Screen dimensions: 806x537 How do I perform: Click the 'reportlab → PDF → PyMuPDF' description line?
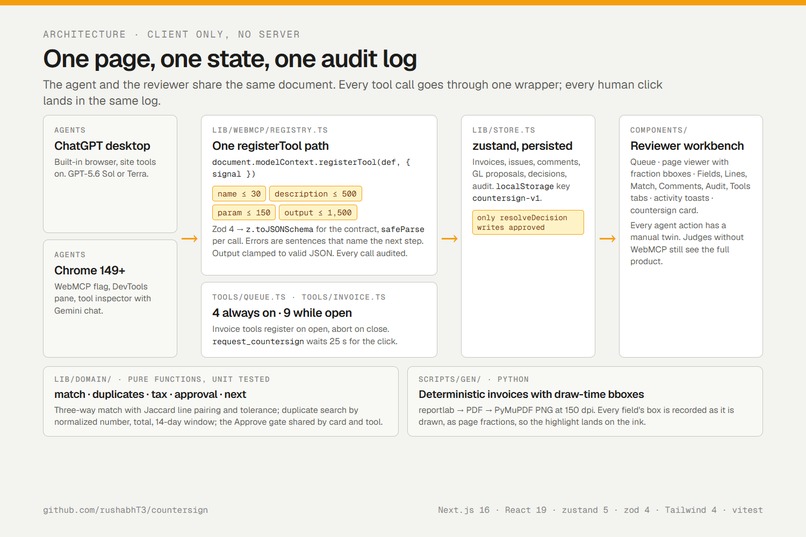(x=576, y=410)
